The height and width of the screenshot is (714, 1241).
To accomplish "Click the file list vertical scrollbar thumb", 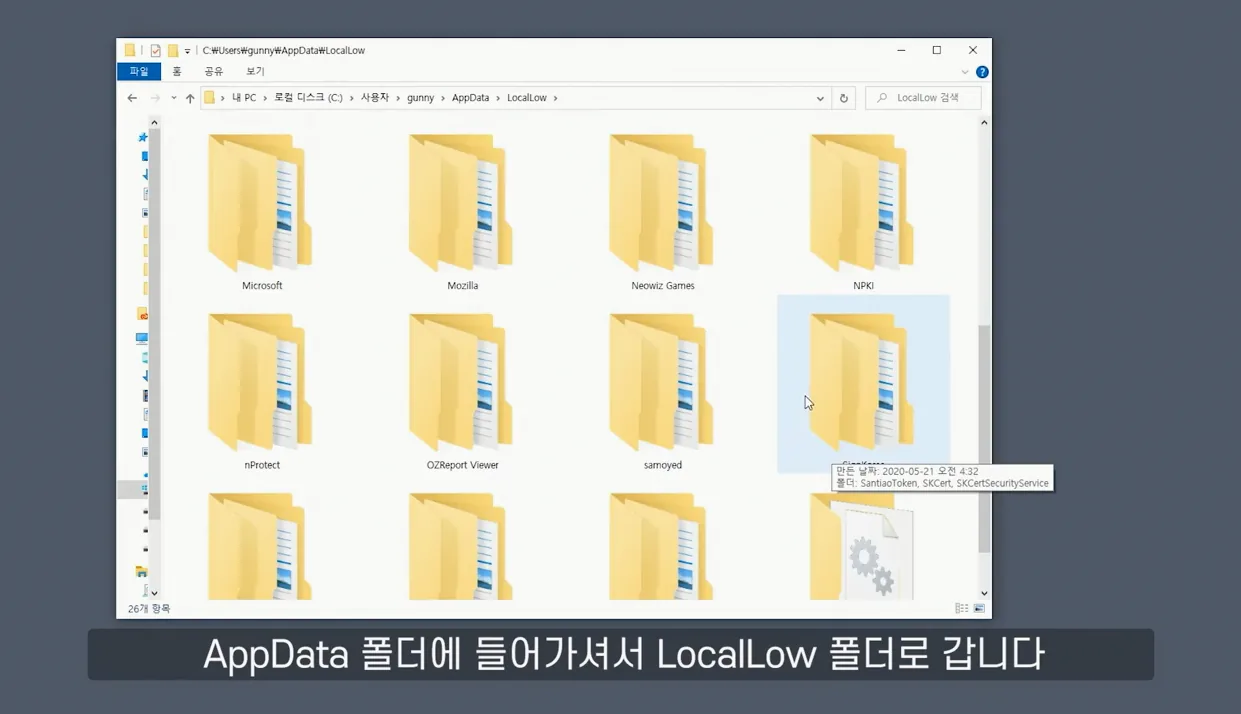I will [x=984, y=438].
